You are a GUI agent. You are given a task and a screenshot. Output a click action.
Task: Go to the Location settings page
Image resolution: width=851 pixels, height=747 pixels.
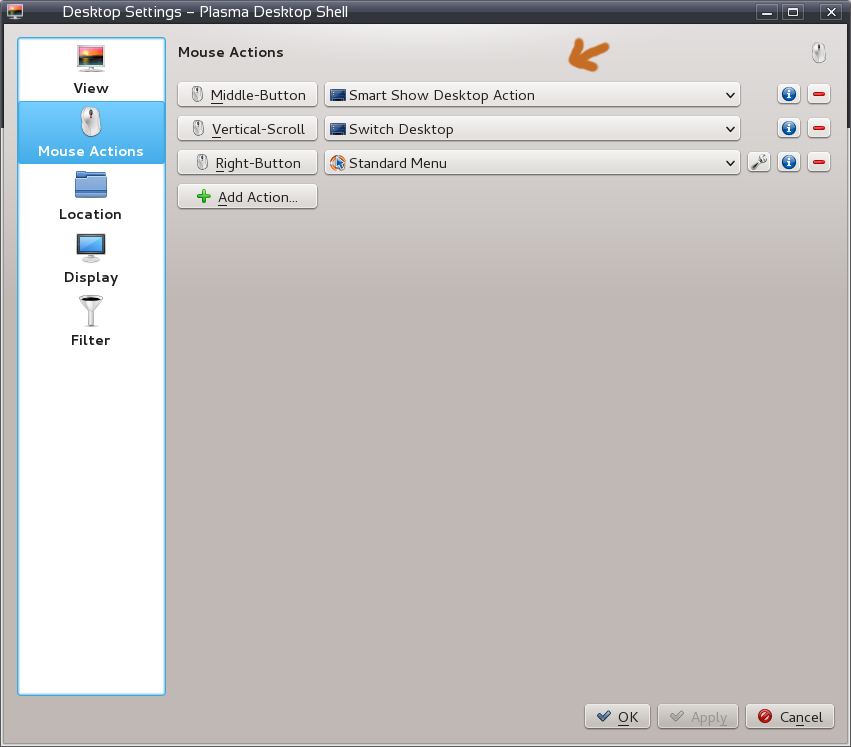pos(91,196)
